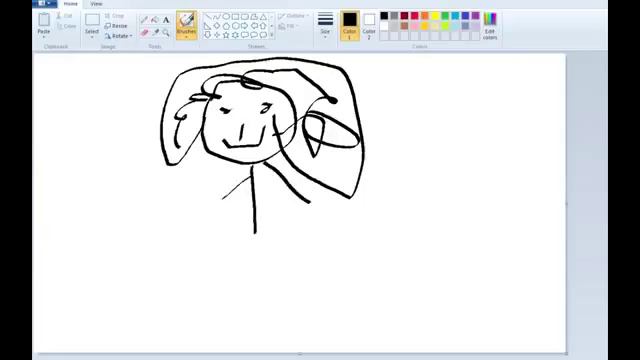This screenshot has width=640, height=360.
Task: Pick the red color swatch
Action: 415,16
